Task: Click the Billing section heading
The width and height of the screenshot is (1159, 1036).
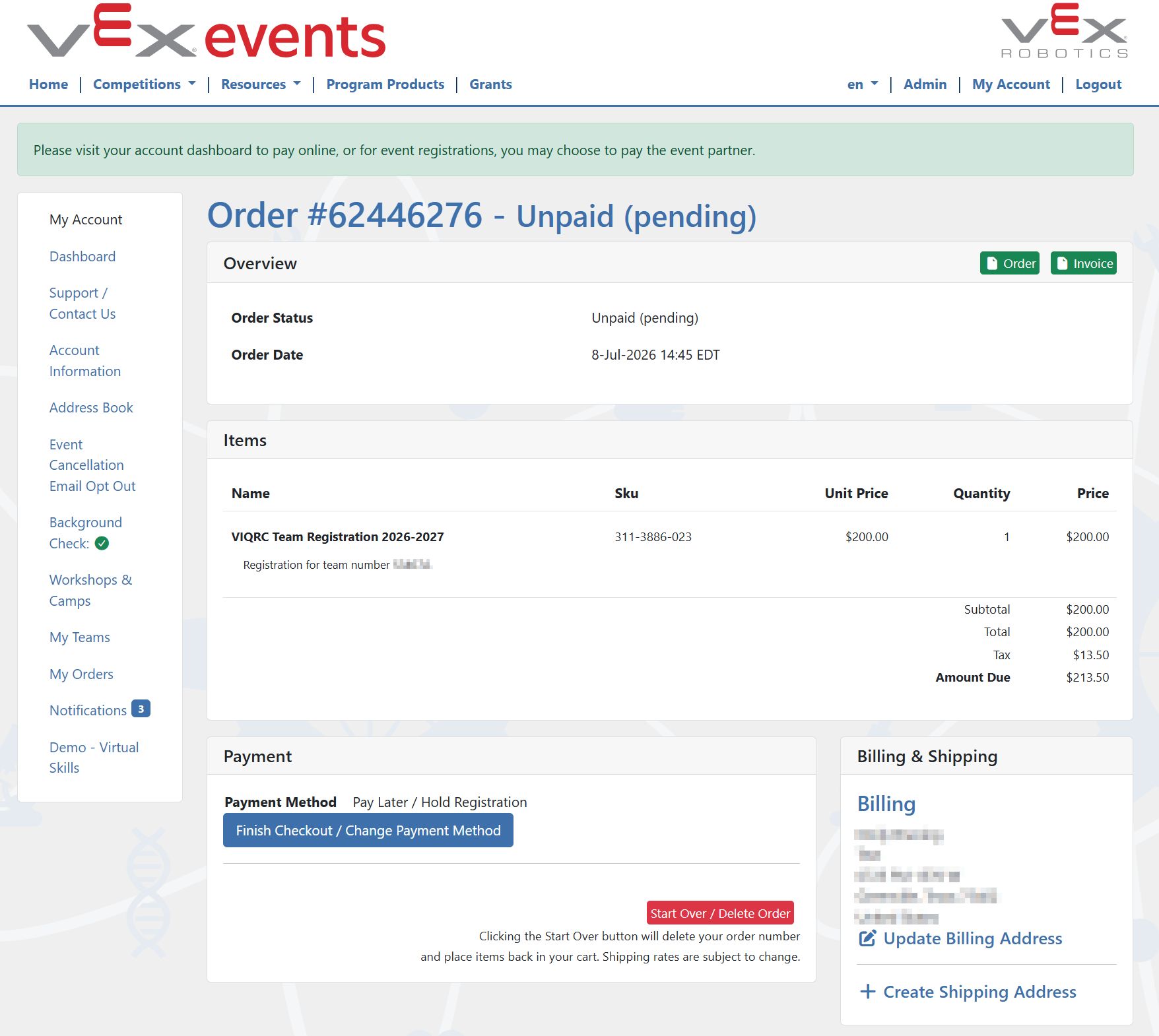Action: click(886, 803)
